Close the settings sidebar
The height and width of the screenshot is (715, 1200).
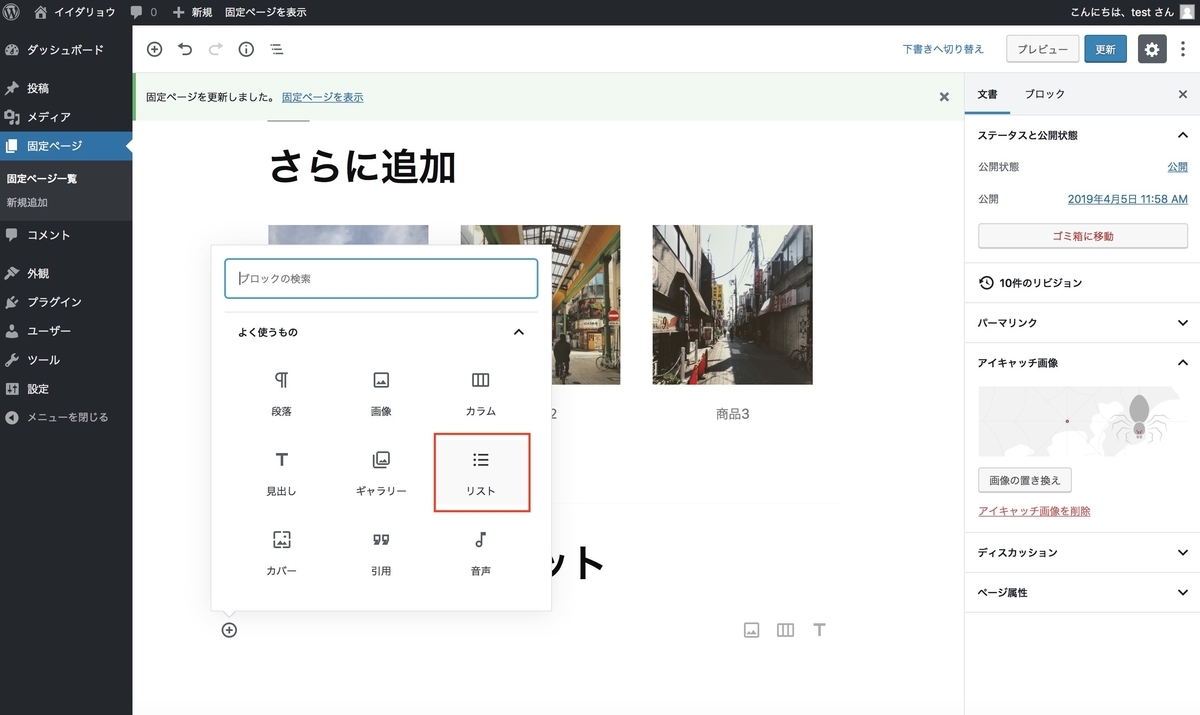(1183, 94)
